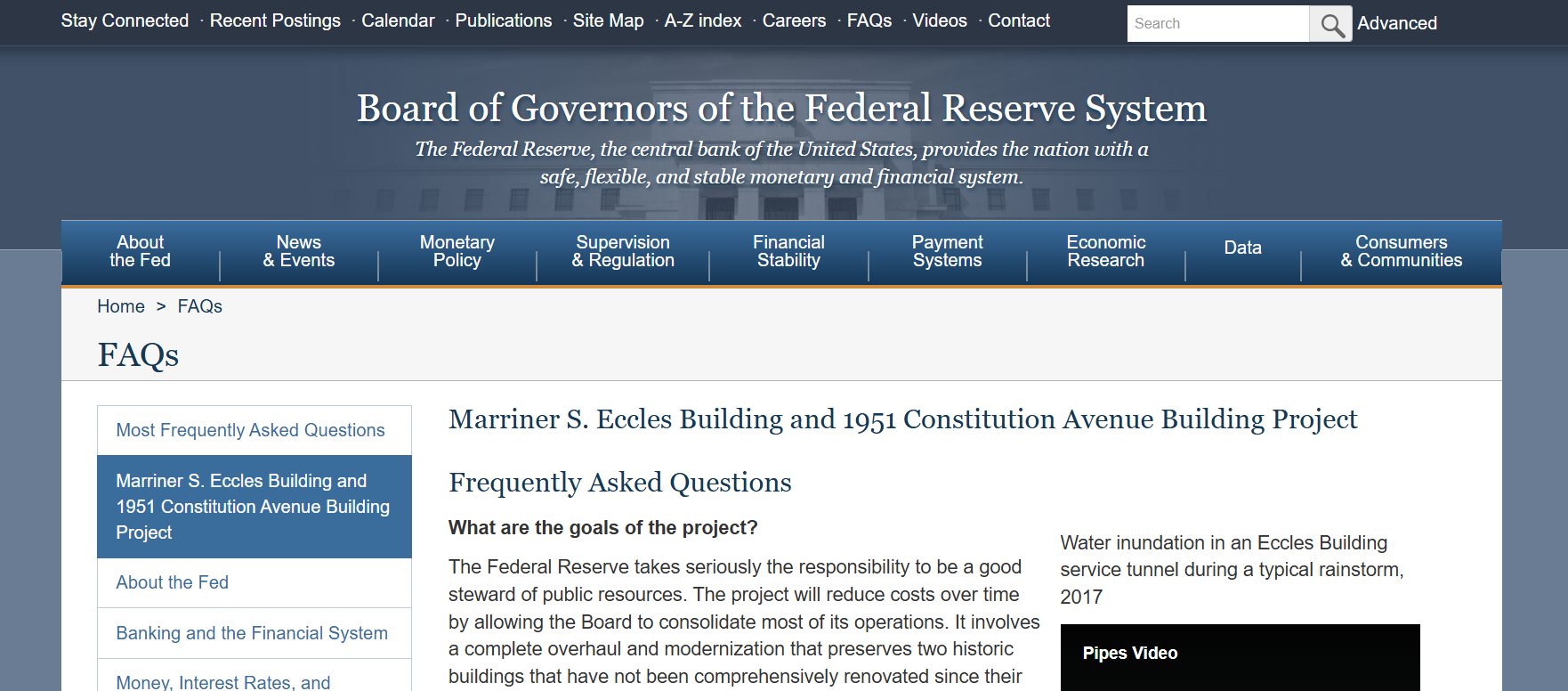Expand the Financial Stability menu
The width and height of the screenshot is (1568, 691).
click(x=788, y=252)
